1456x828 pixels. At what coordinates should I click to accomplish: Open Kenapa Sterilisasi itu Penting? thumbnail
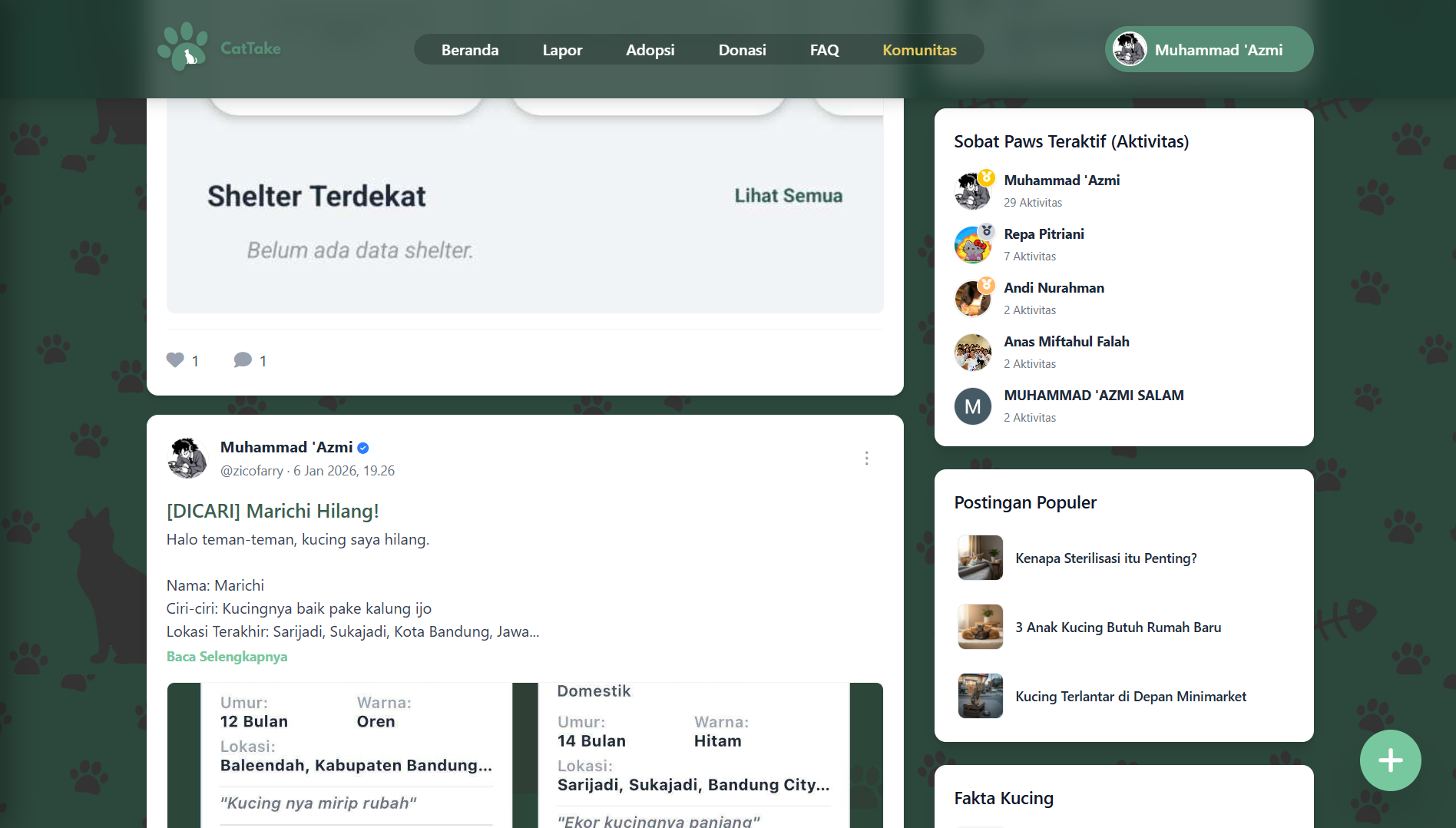980,558
